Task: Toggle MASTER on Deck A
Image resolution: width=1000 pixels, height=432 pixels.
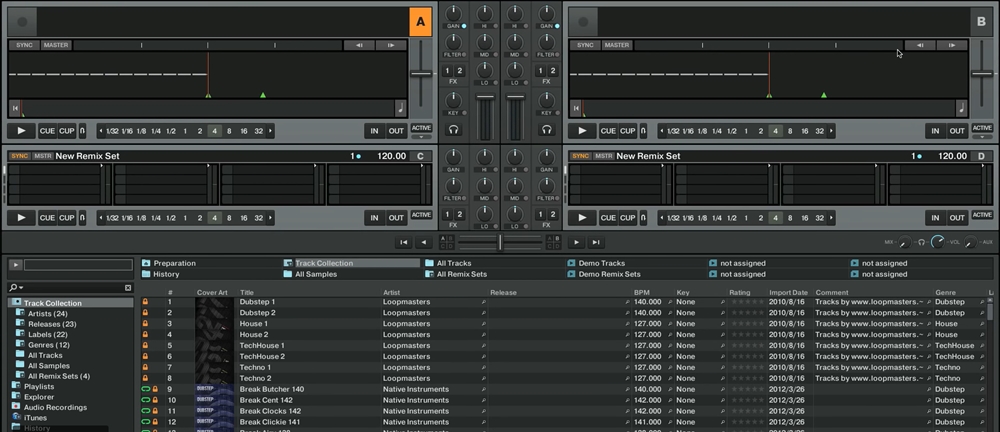Action: (56, 45)
